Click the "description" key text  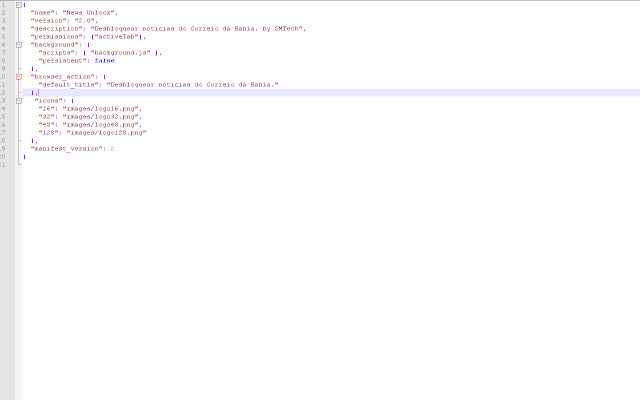55,28
